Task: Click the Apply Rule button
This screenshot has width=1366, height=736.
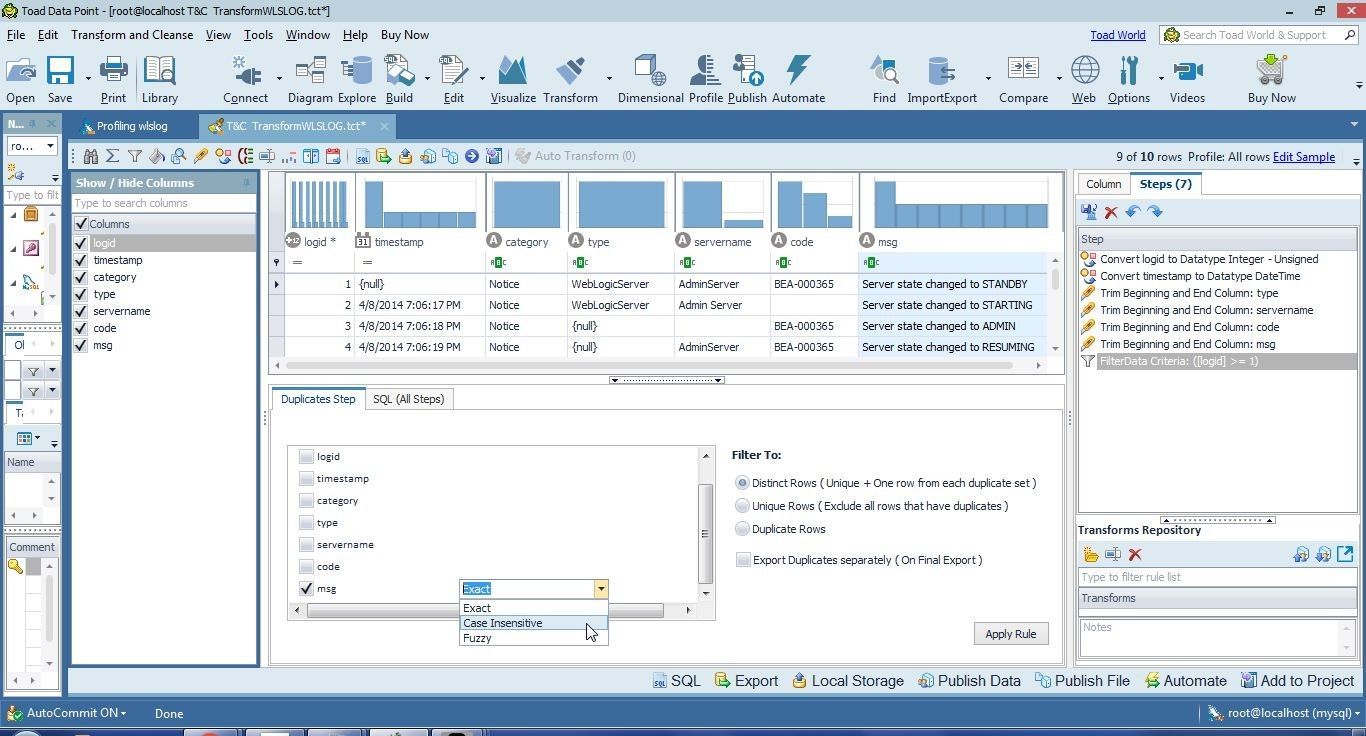Action: point(1010,634)
